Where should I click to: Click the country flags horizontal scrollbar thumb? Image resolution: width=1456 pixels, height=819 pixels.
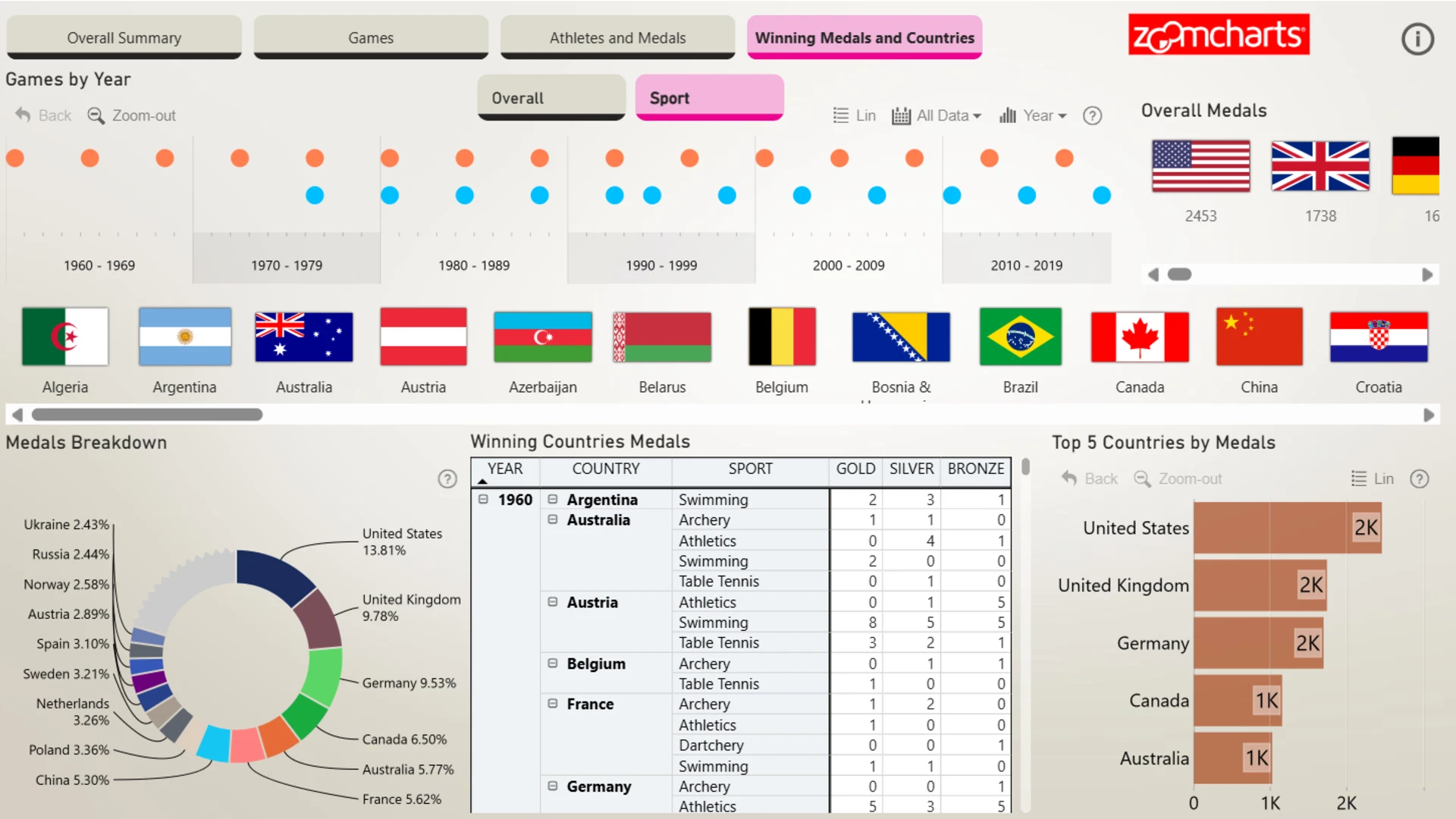[147, 415]
